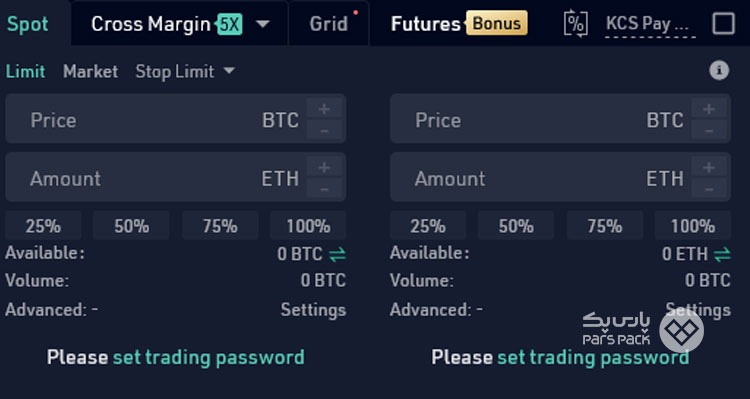Increase buy Price with plus button
The width and height of the screenshot is (750, 399).
324,109
